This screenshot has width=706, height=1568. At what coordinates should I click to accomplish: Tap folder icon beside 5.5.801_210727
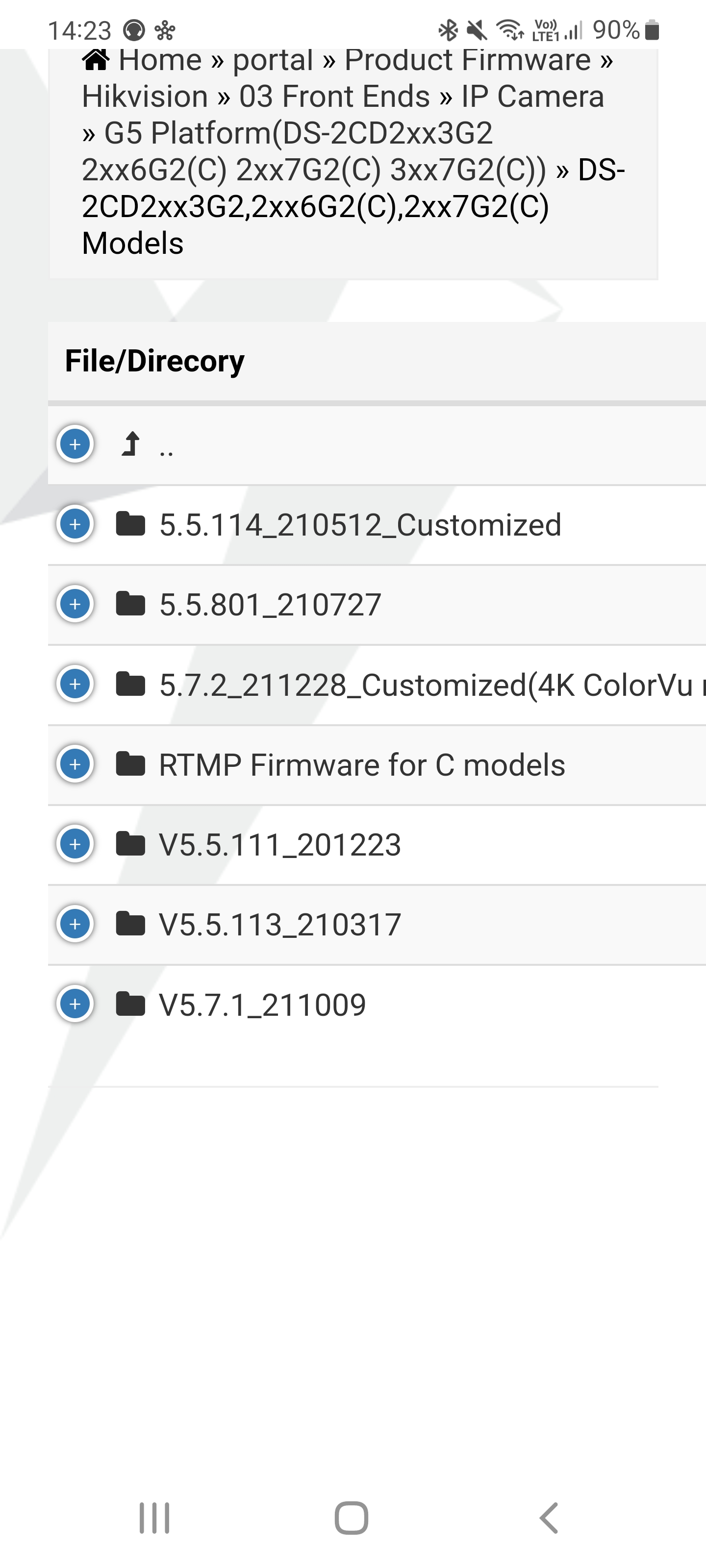click(x=130, y=605)
